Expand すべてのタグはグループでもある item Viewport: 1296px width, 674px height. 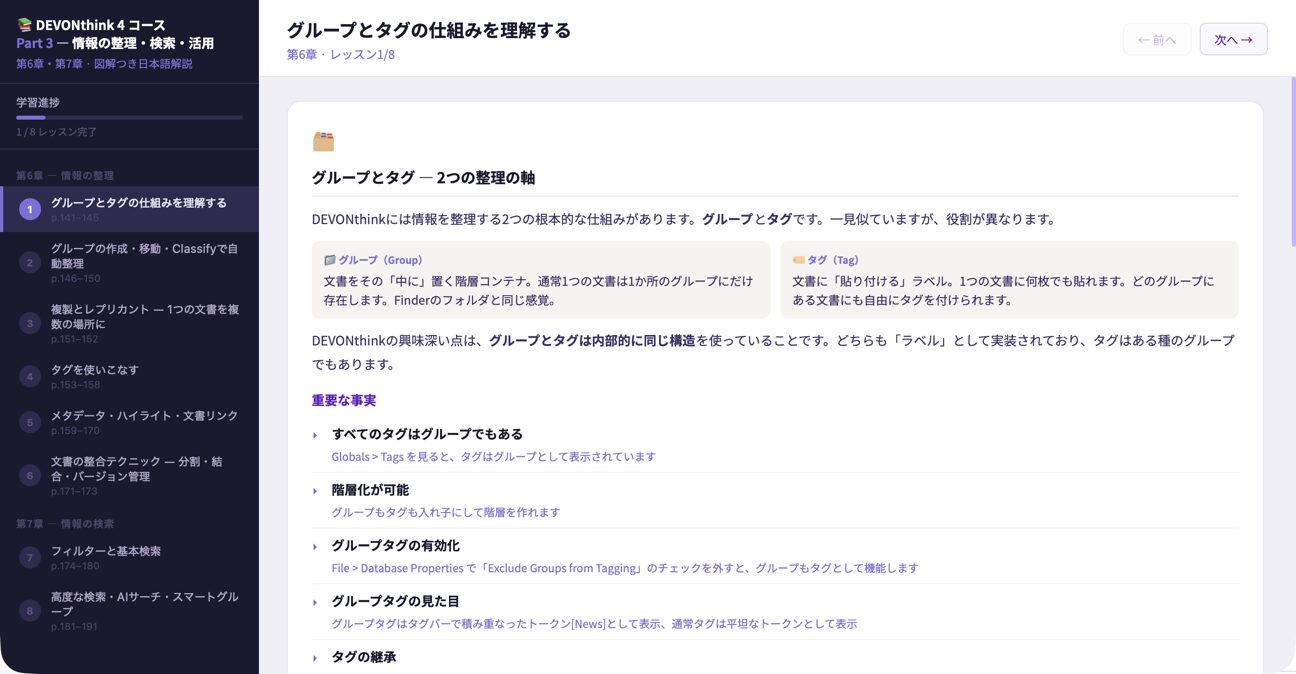coord(315,435)
